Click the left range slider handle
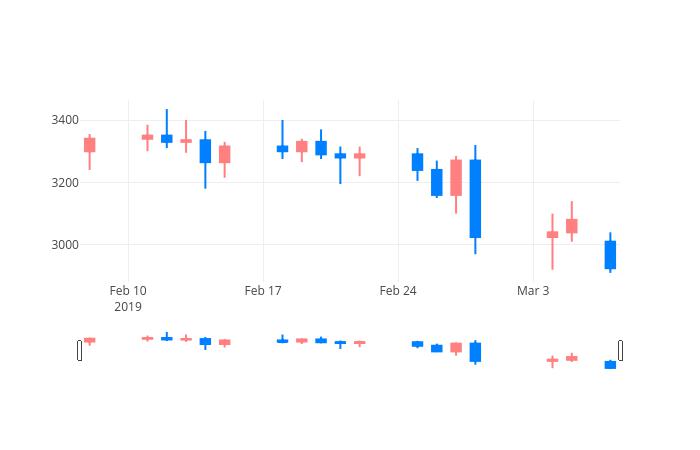700x450 pixels. [79, 350]
